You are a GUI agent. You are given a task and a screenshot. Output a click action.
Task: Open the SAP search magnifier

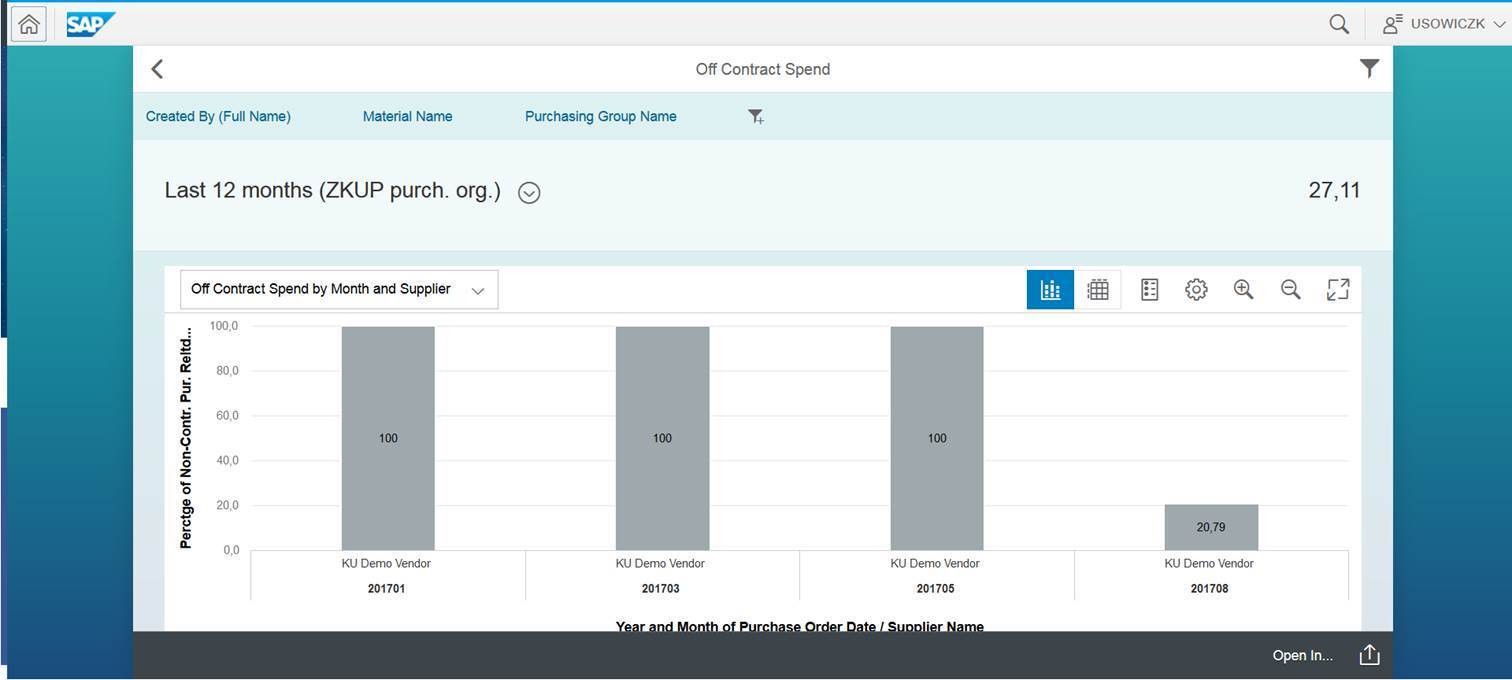1338,22
